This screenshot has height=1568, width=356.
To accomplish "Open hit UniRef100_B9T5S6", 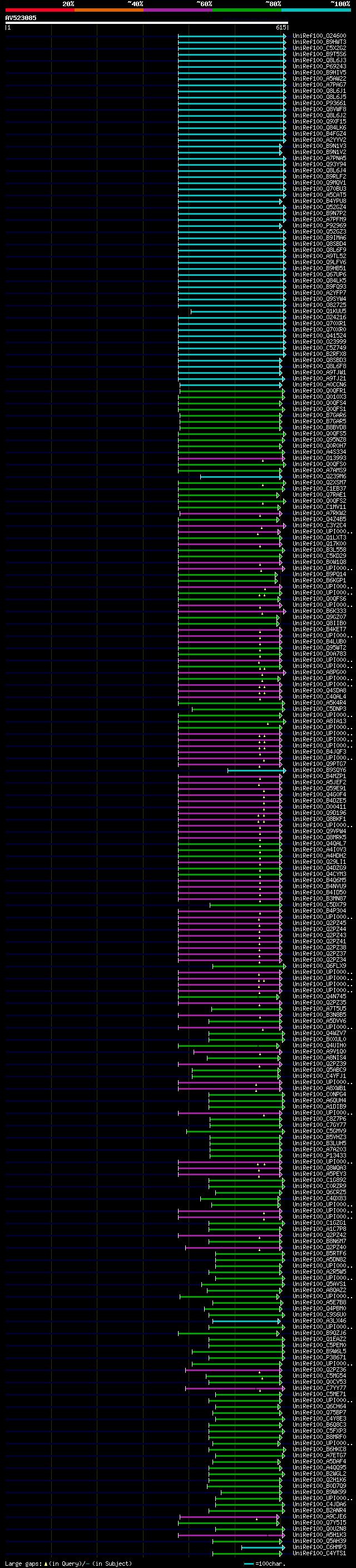I will click(319, 54).
